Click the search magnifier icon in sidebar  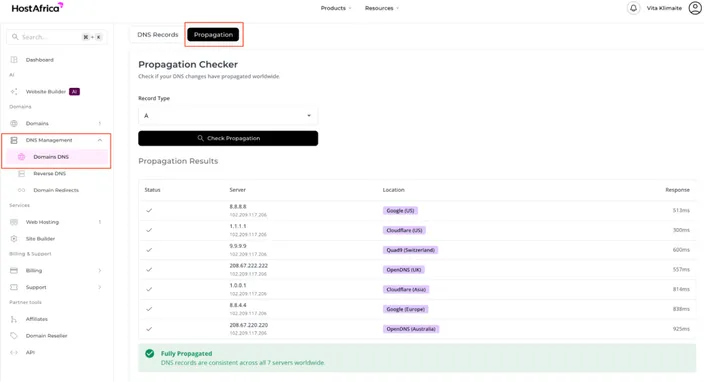click(15, 37)
